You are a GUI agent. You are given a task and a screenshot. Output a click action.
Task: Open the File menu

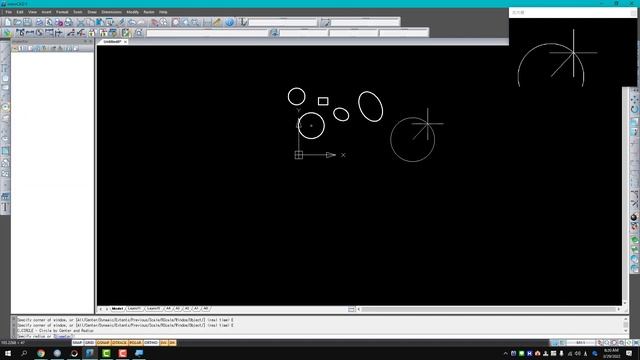(x=9, y=12)
